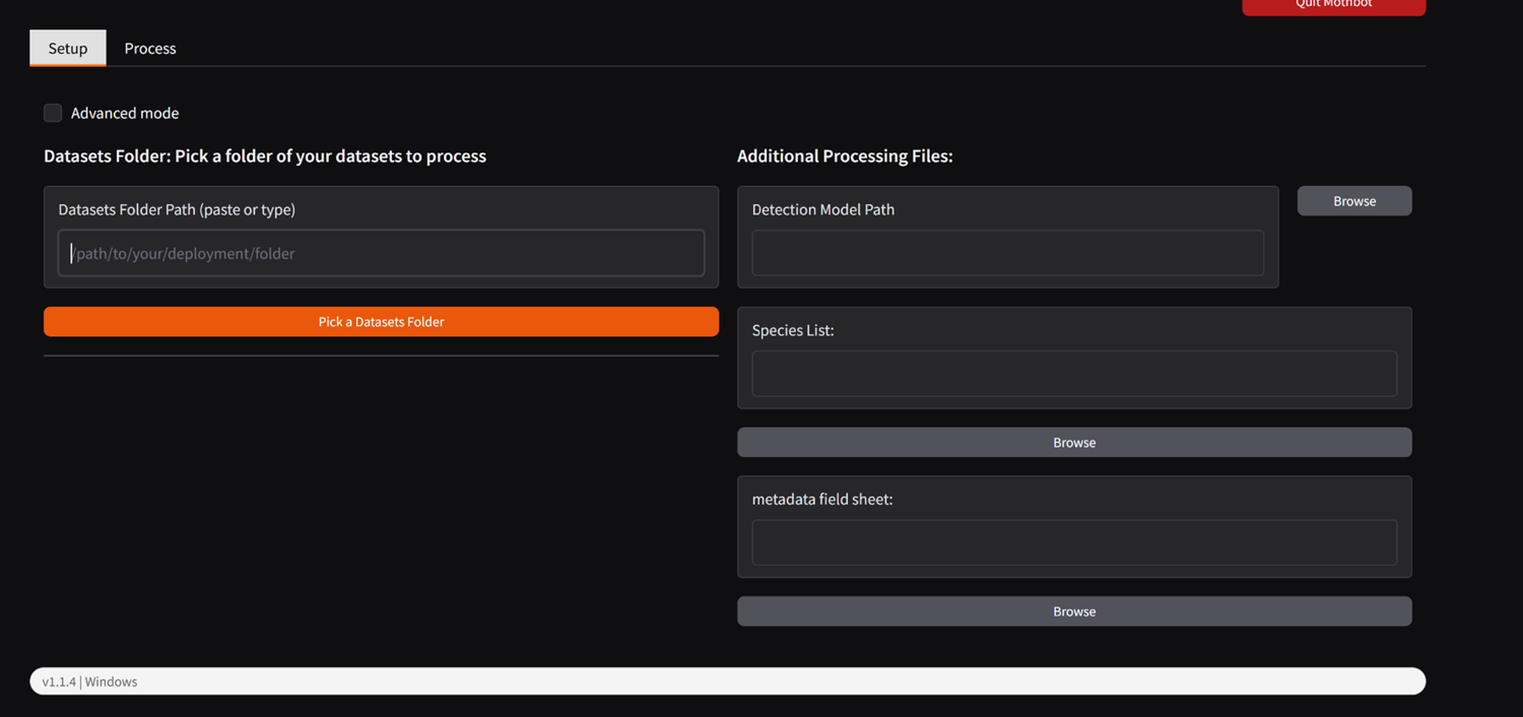The image size is (1523, 717).
Task: Click the Additional Processing Files heading
Action: pyautogui.click(x=845, y=156)
